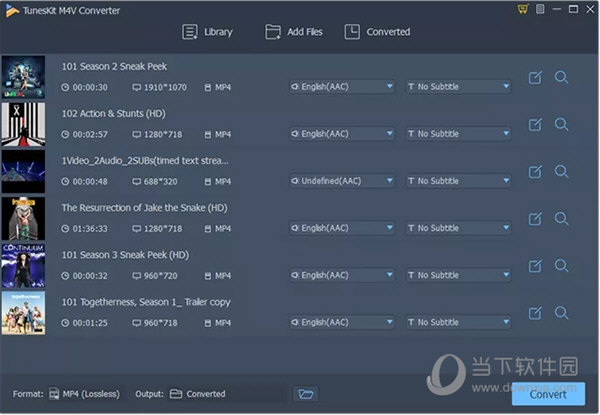This screenshot has width=600, height=415.
Task: Open subtitle dropdown for 101 Season 3 Sneak Peek
Action: 458,275
